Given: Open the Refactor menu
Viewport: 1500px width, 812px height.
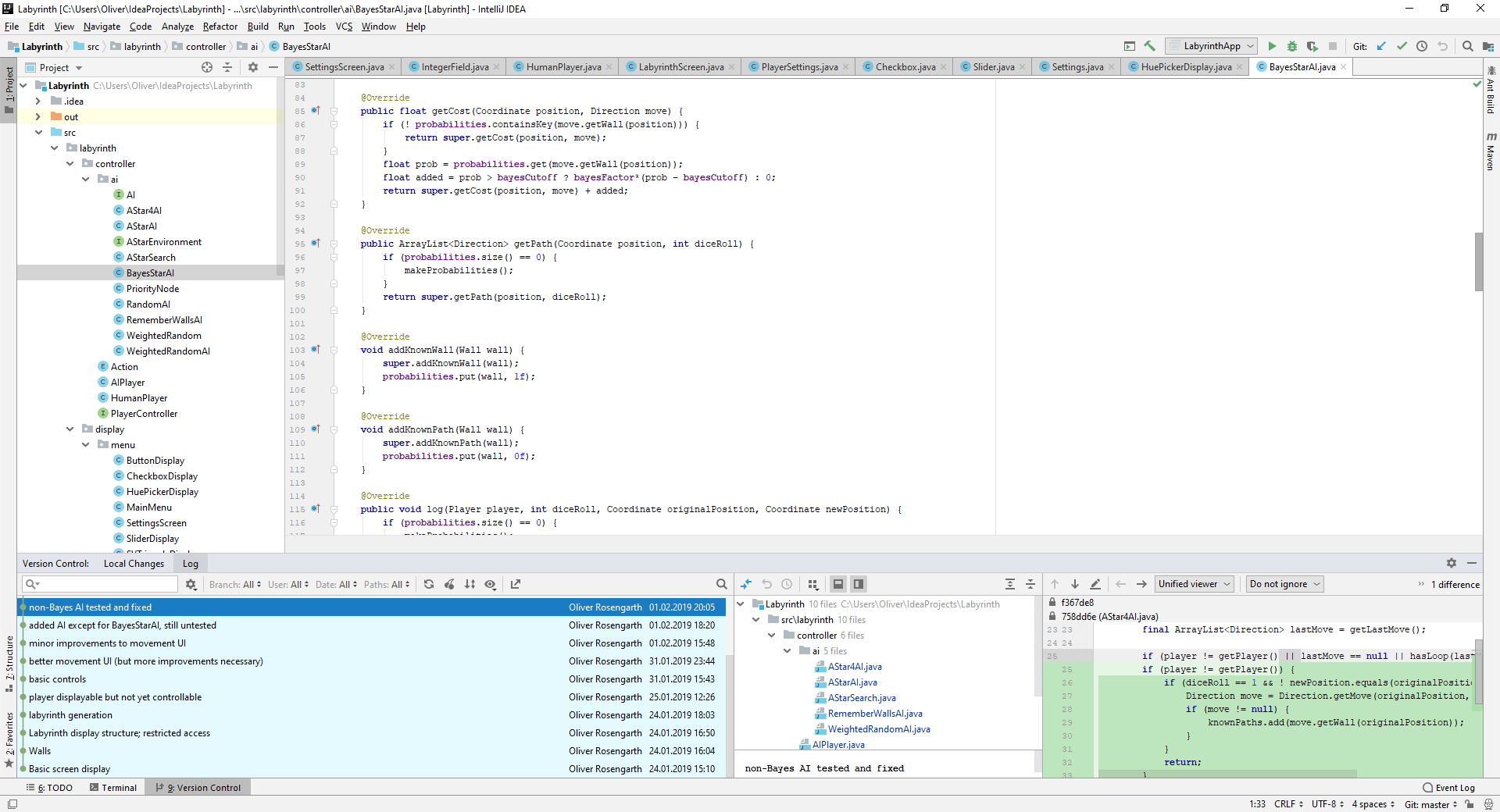Looking at the screenshot, I should pos(220,27).
